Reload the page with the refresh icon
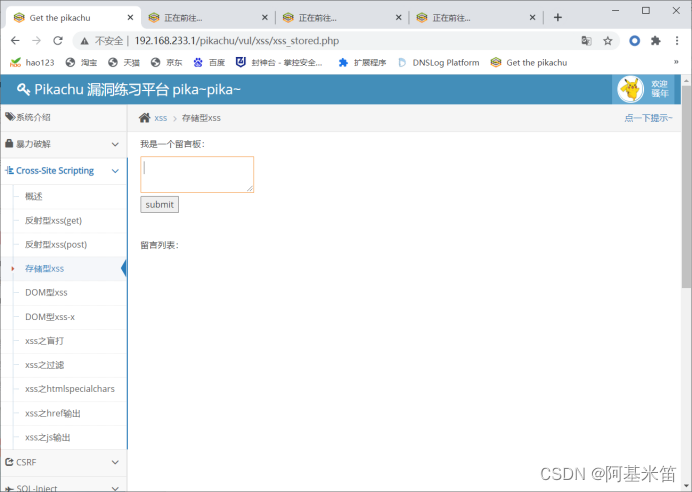Screen dimensions: 692x492 point(58,41)
